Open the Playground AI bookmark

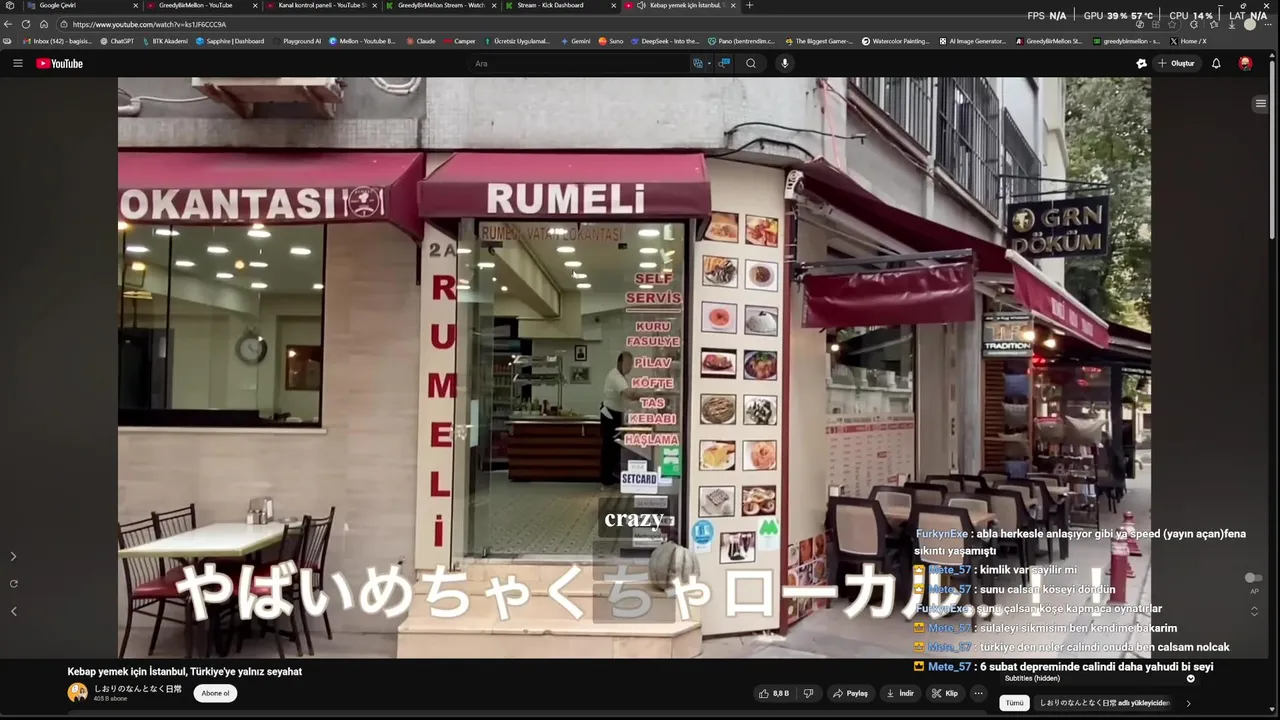pos(297,41)
